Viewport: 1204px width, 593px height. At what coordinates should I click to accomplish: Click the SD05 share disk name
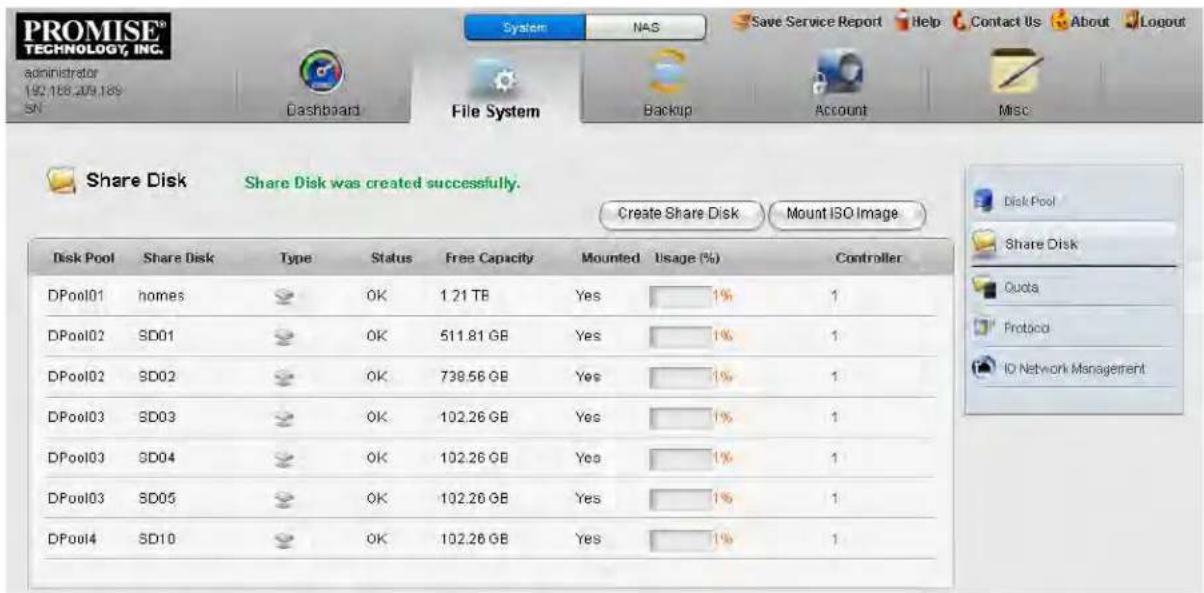click(157, 498)
